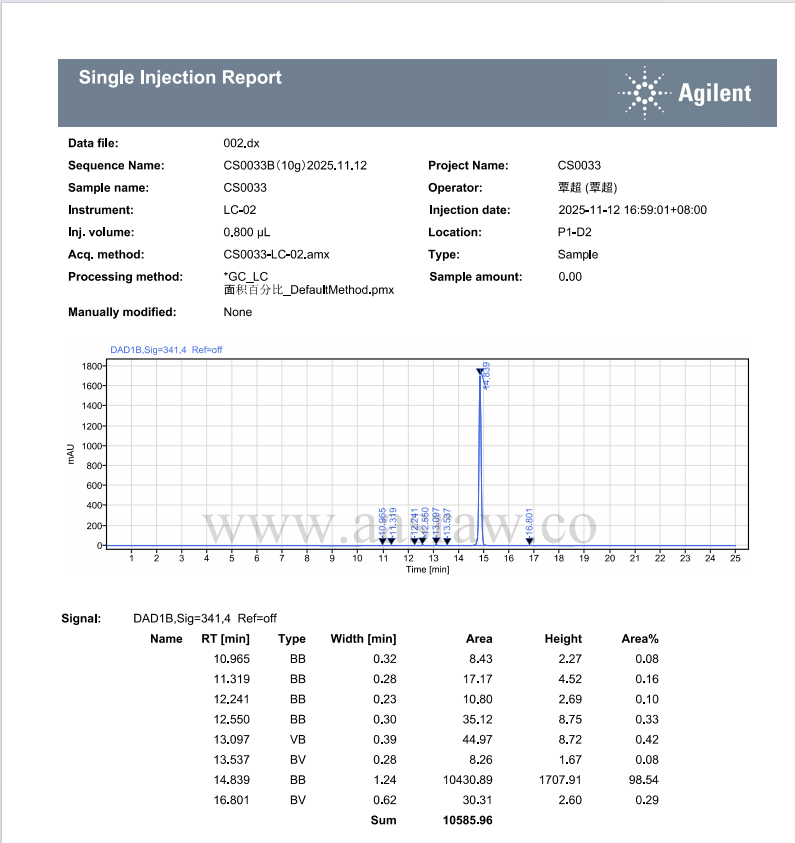Click the Single Injection Report title
The width and height of the screenshot is (795, 843).
(180, 78)
